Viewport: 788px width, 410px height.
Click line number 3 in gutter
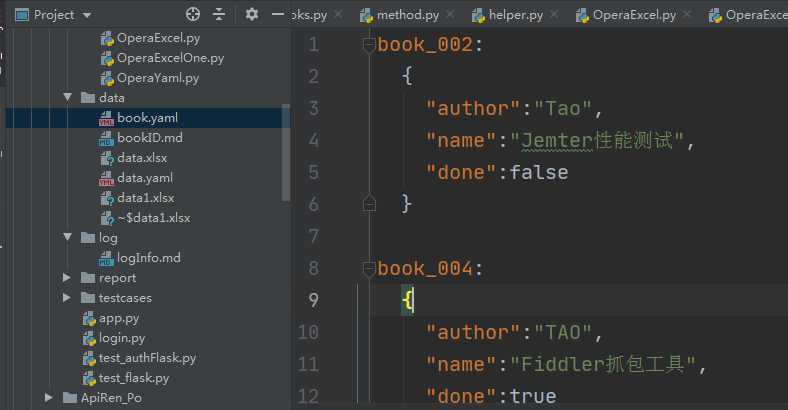(314, 108)
